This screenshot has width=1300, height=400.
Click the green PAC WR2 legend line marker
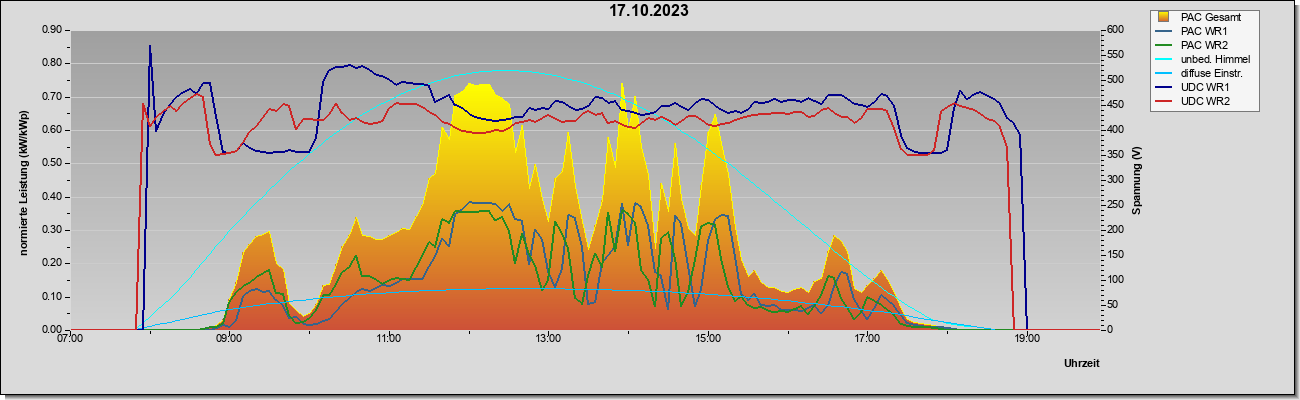click(x=1164, y=45)
